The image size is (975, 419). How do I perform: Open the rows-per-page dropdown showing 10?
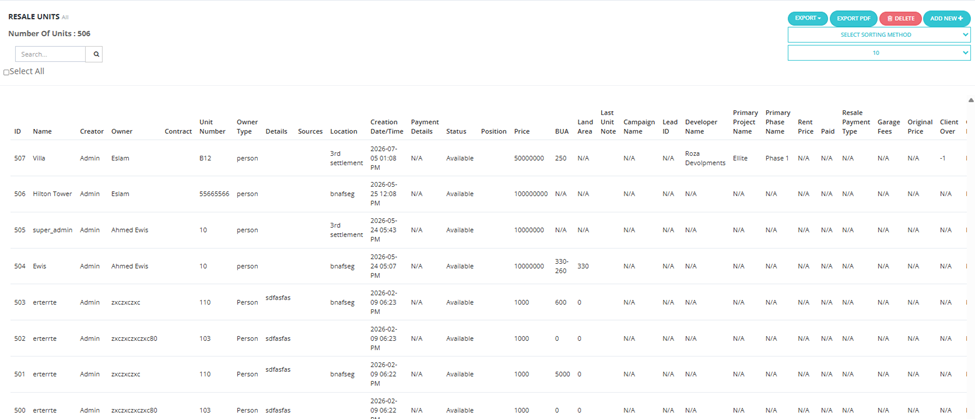(879, 53)
